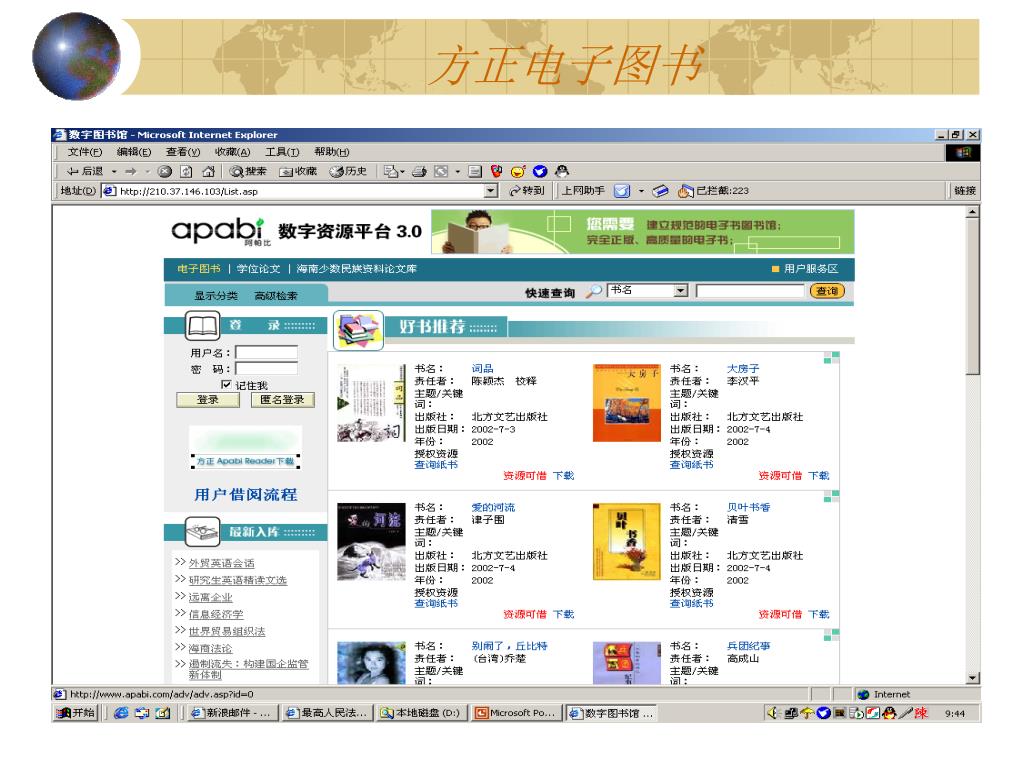Click the blue round bird toolbar icon
1024x768 pixels.
point(540,171)
